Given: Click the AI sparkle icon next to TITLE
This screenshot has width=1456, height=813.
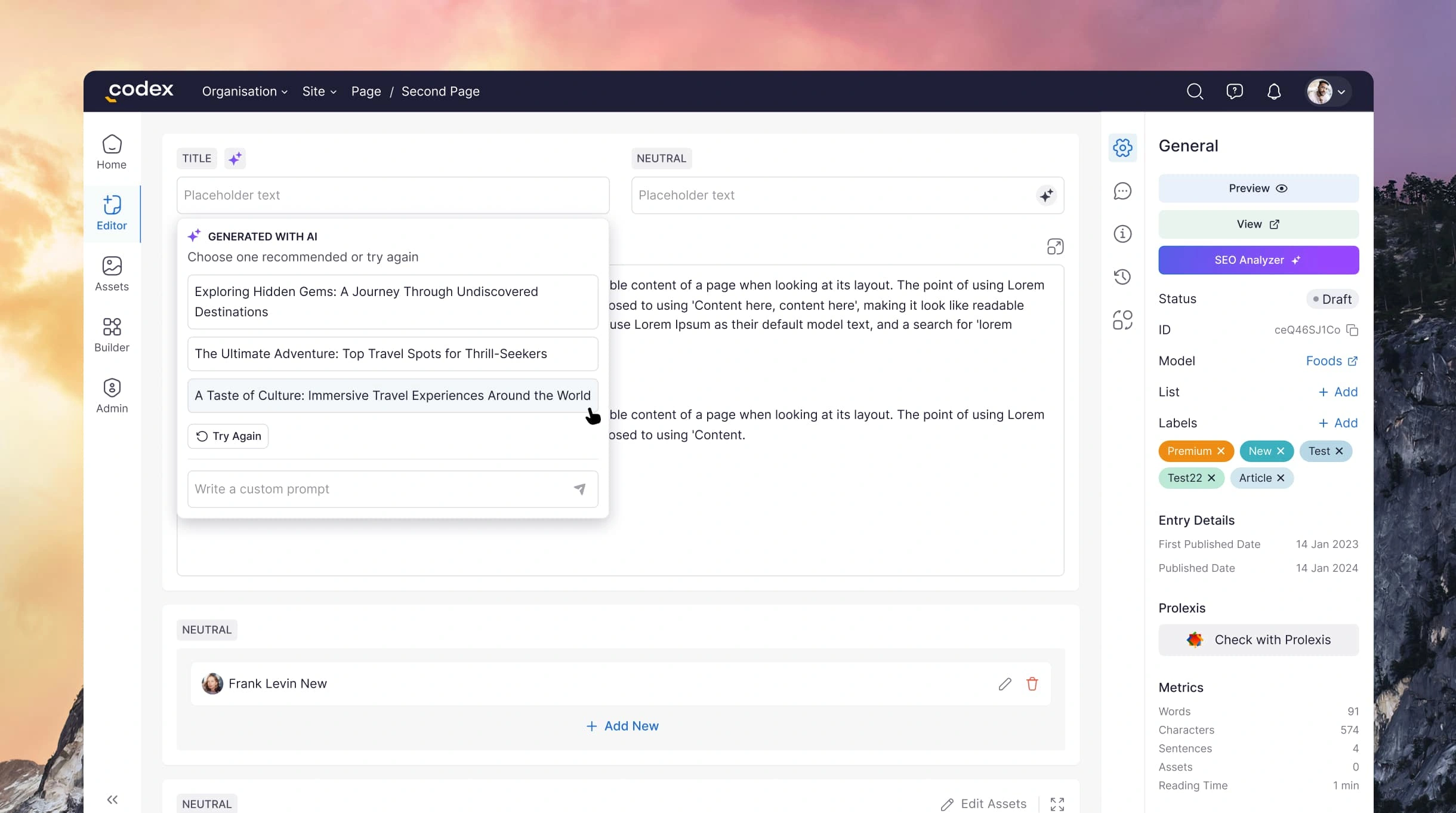Looking at the screenshot, I should 235,158.
